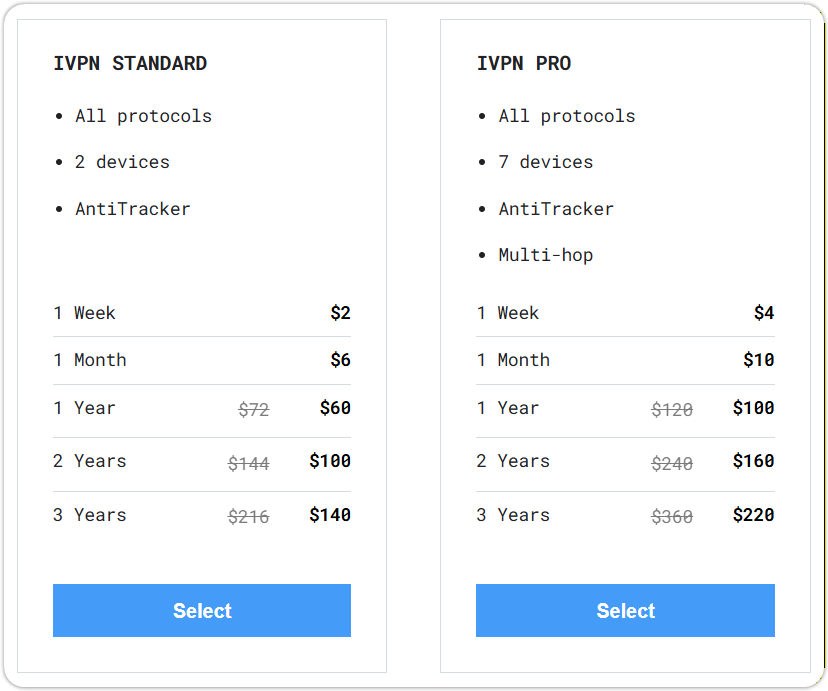
Task: Choose the IVPN Pro 1 Week $4 plan
Action: (625, 313)
